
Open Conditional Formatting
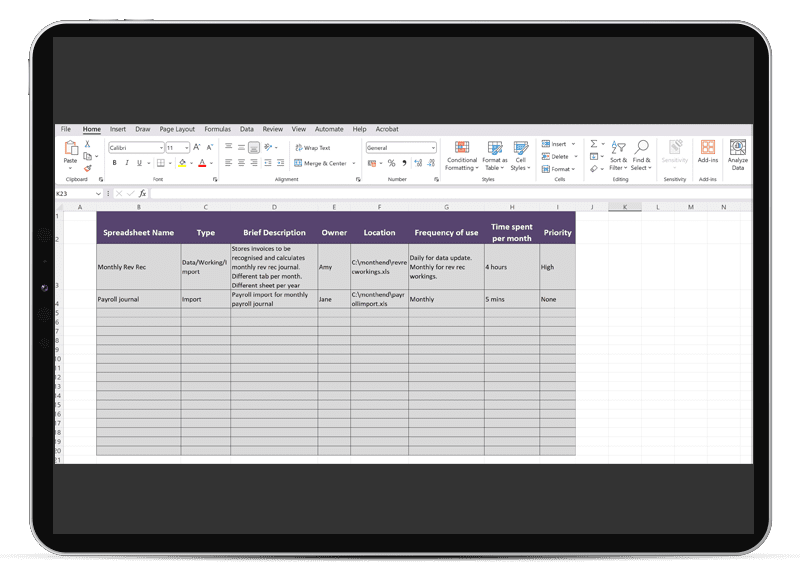pos(462,156)
